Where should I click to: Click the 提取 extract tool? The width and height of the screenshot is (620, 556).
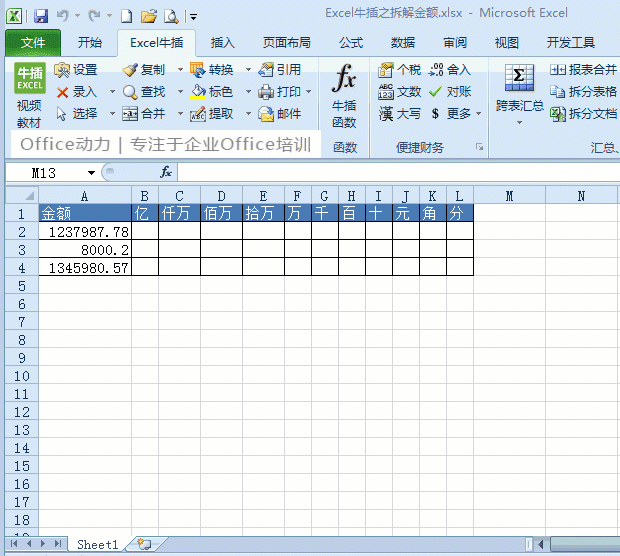pos(212,114)
